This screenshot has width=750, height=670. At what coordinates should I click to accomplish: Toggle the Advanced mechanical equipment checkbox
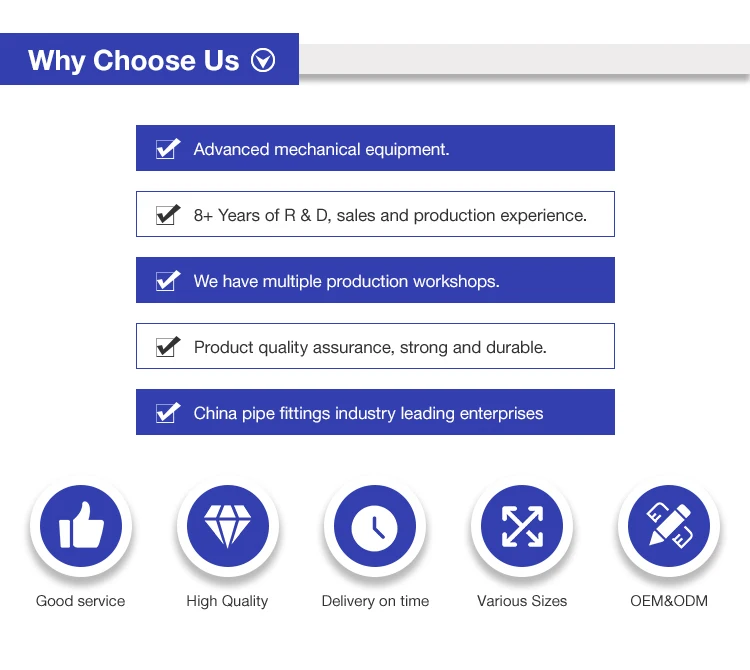click(x=167, y=149)
